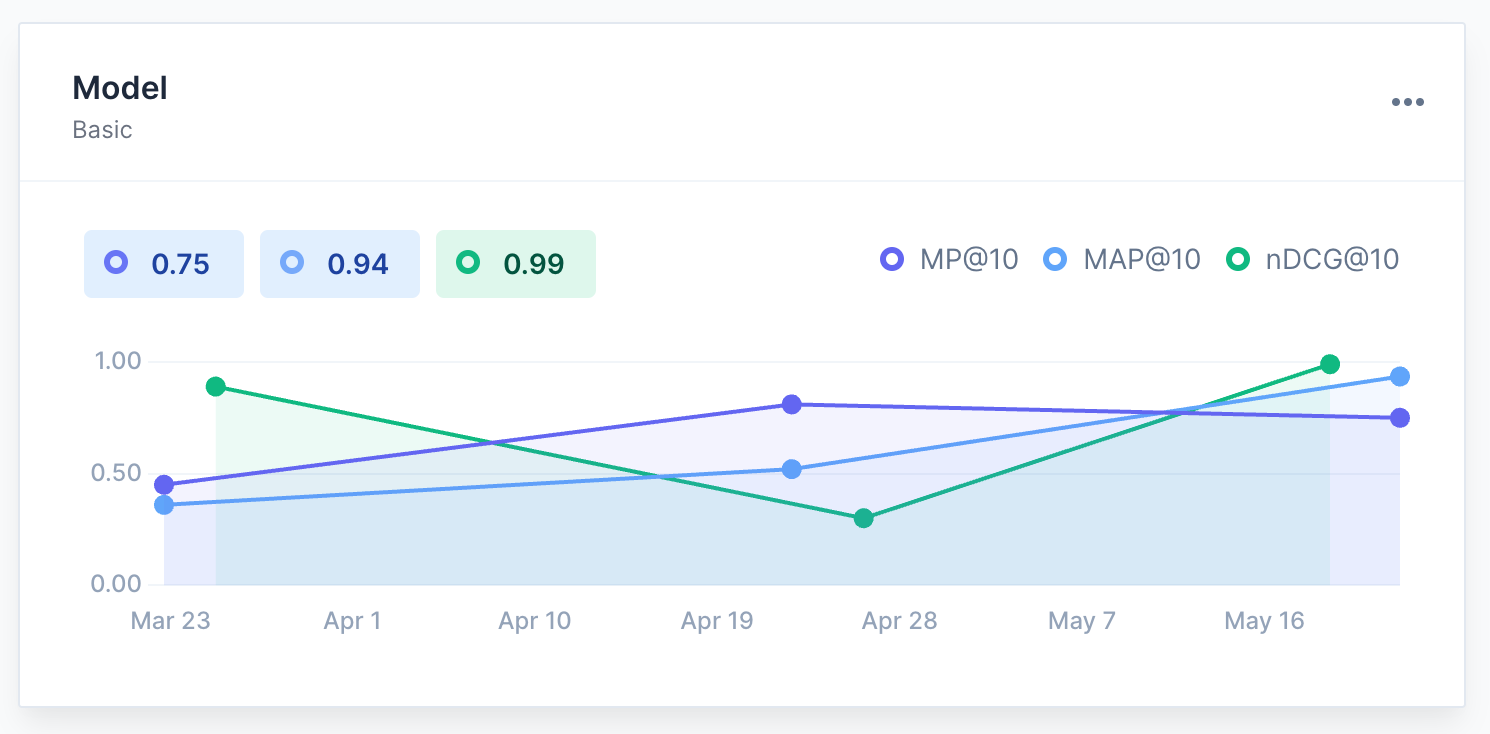Image resolution: width=1490 pixels, height=734 pixels.
Task: Click the Mar 23 axis label
Action: pyautogui.click(x=171, y=621)
